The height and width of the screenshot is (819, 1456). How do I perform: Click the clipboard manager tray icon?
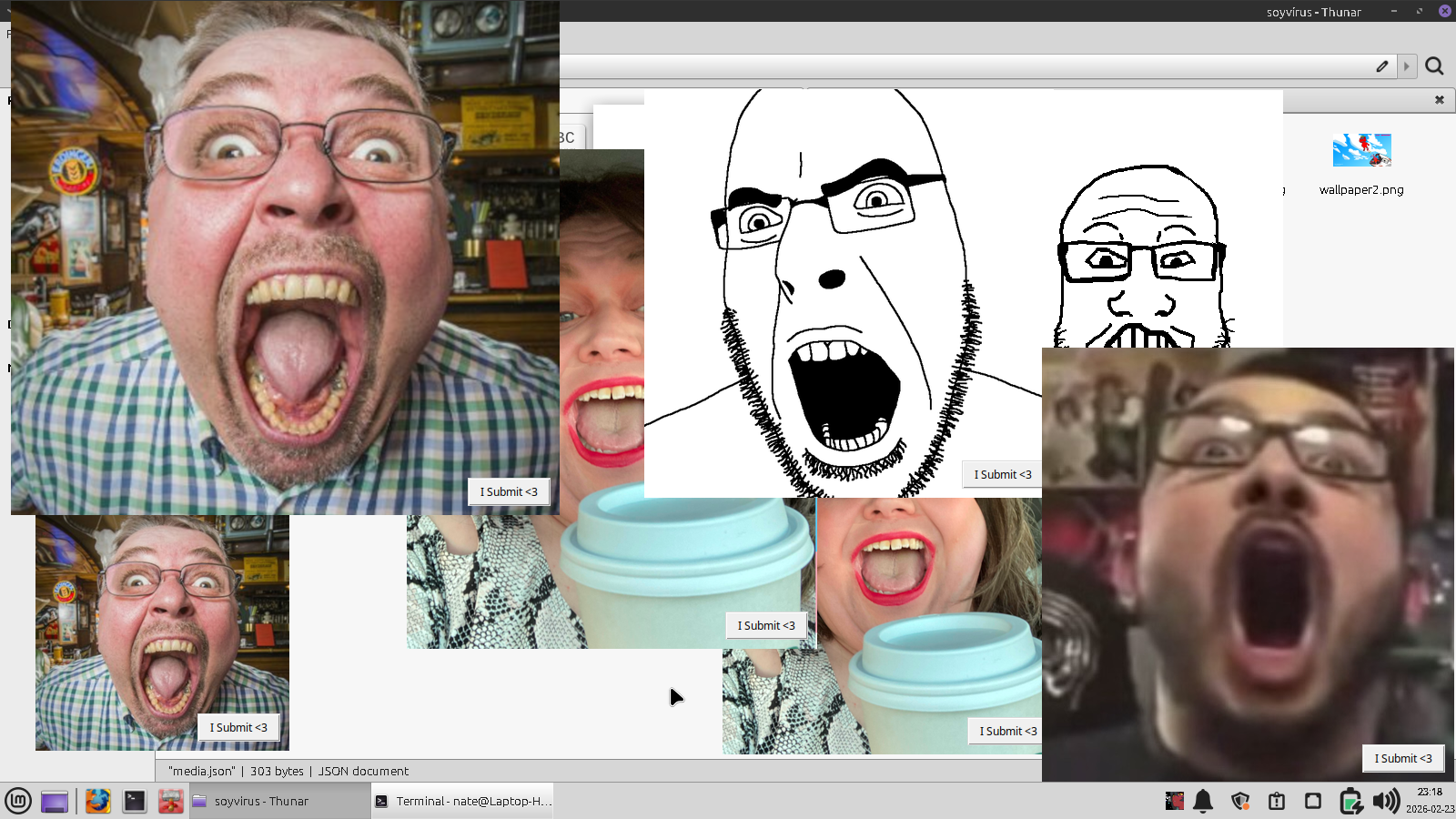(1277, 801)
